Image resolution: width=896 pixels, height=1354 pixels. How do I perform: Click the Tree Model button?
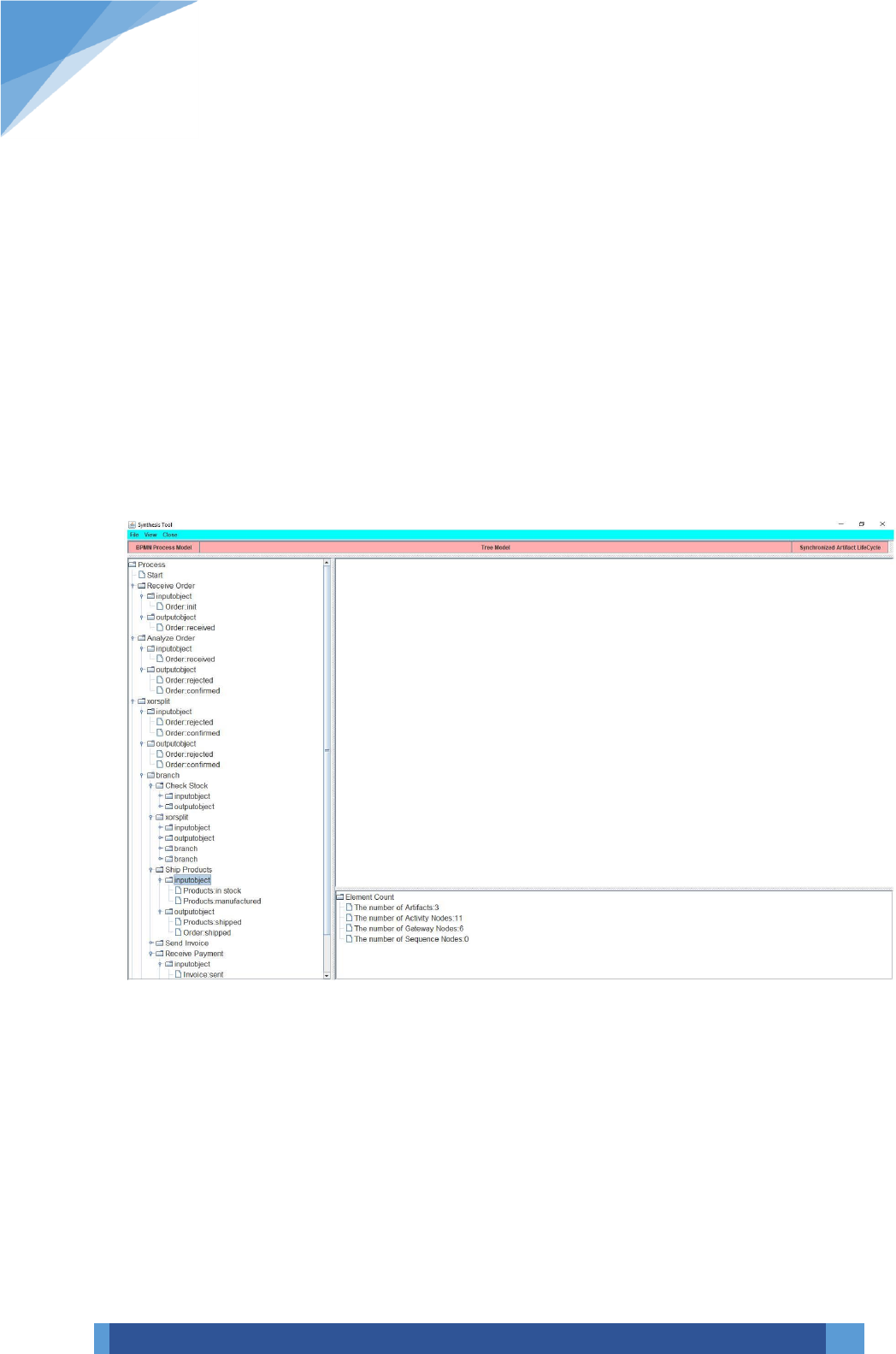tap(496, 547)
